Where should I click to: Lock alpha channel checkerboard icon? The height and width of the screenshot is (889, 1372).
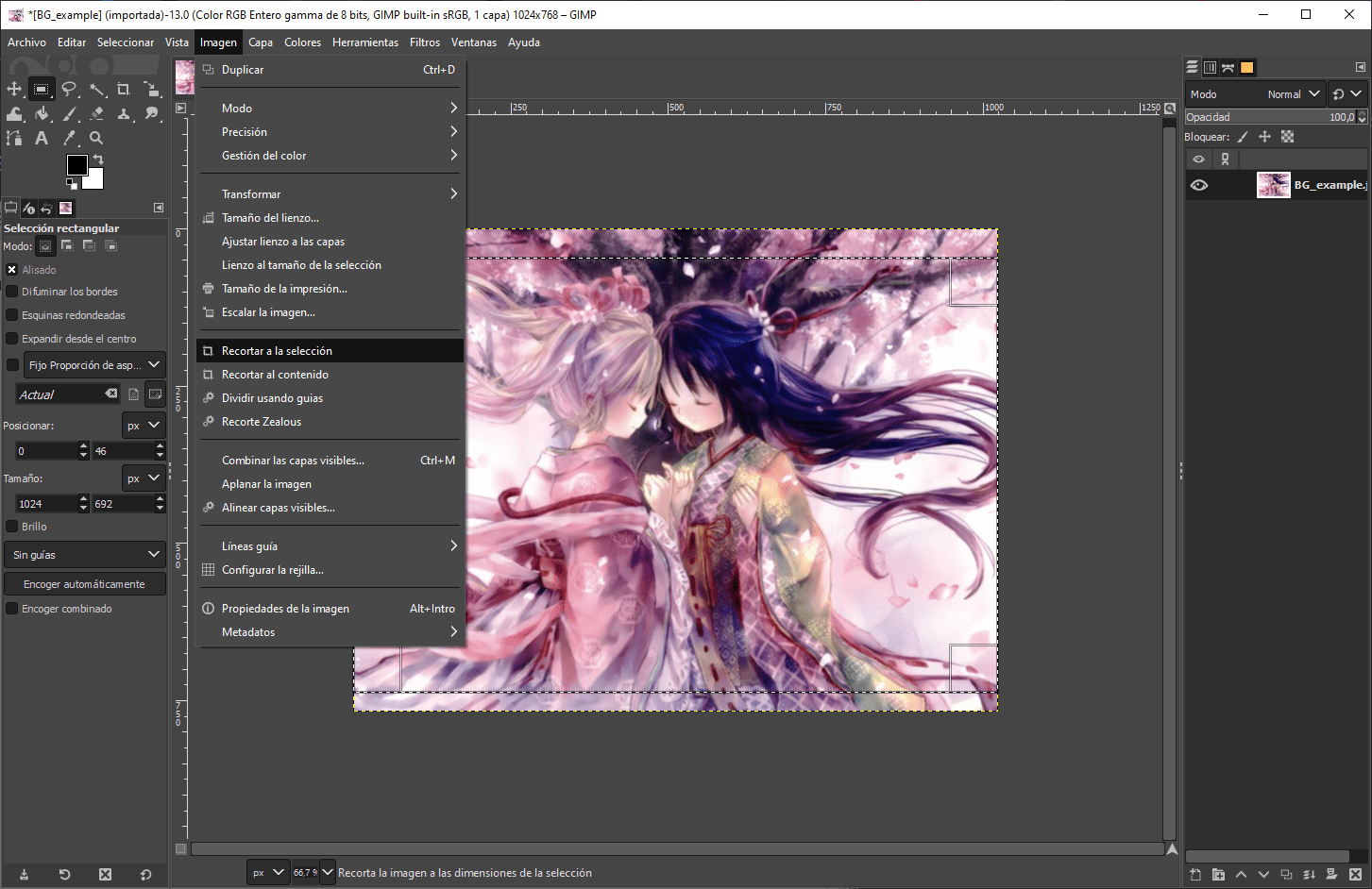1287,137
